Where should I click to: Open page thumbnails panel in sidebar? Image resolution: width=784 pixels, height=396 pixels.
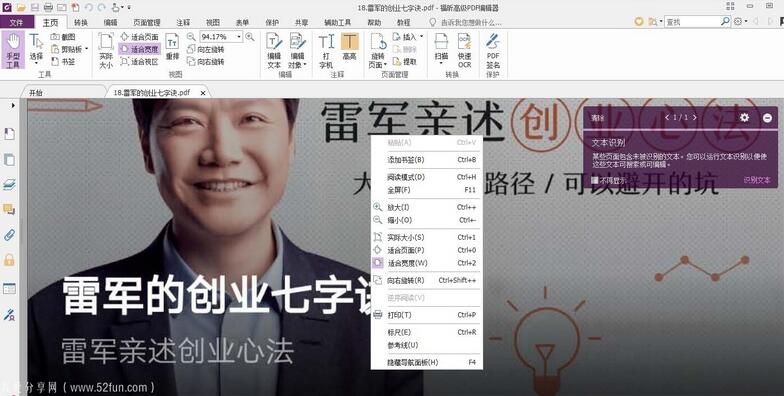pos(9,160)
